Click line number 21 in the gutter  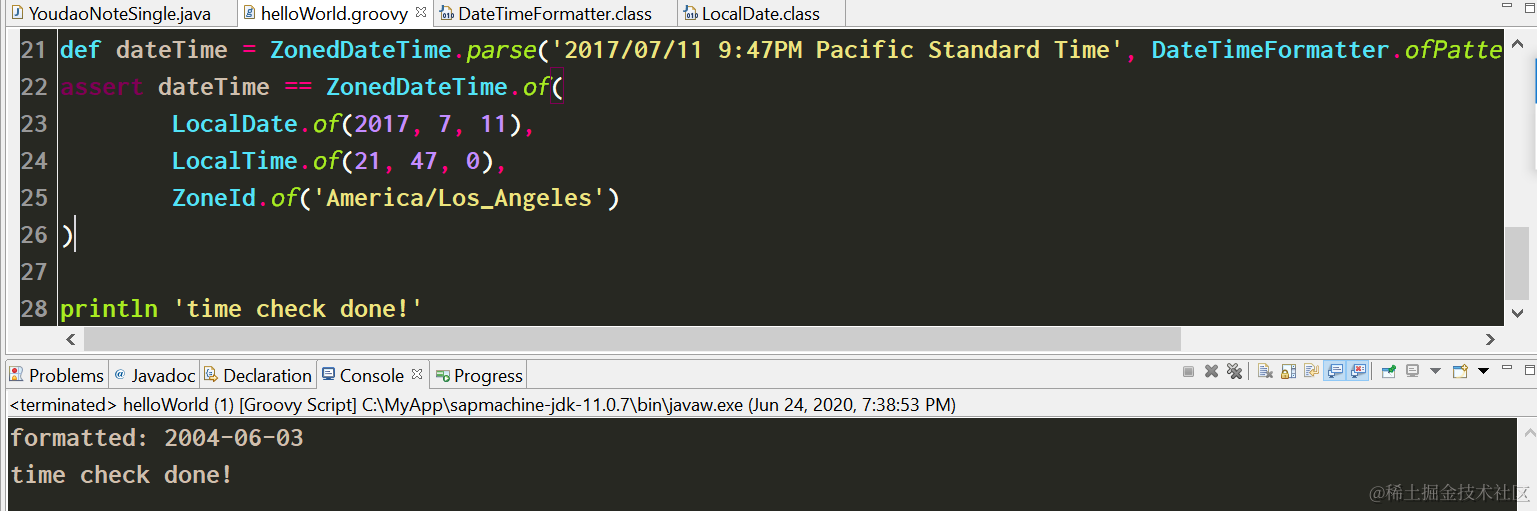pyautogui.click(x=34, y=50)
